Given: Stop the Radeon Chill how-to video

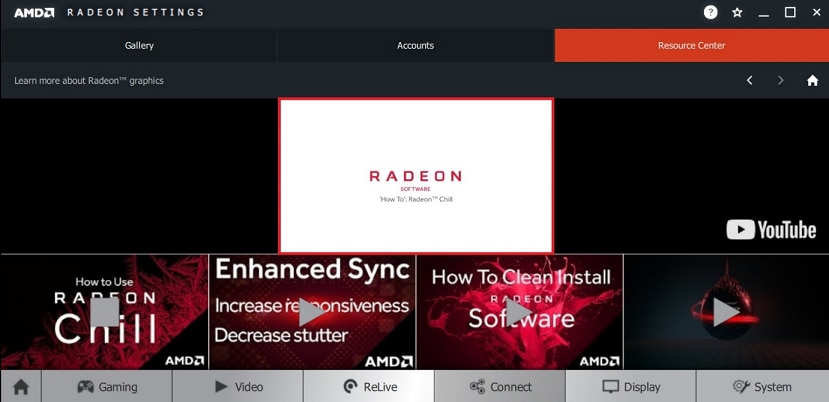Looking at the screenshot, I should [105, 312].
